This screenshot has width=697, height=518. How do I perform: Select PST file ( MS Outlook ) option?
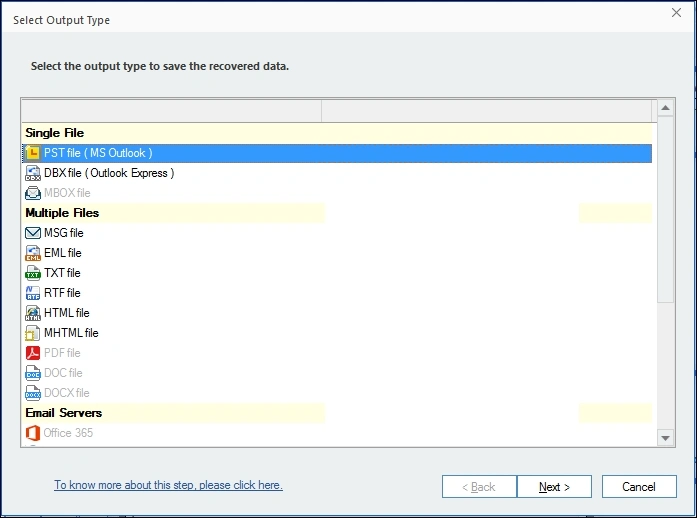tap(336, 153)
